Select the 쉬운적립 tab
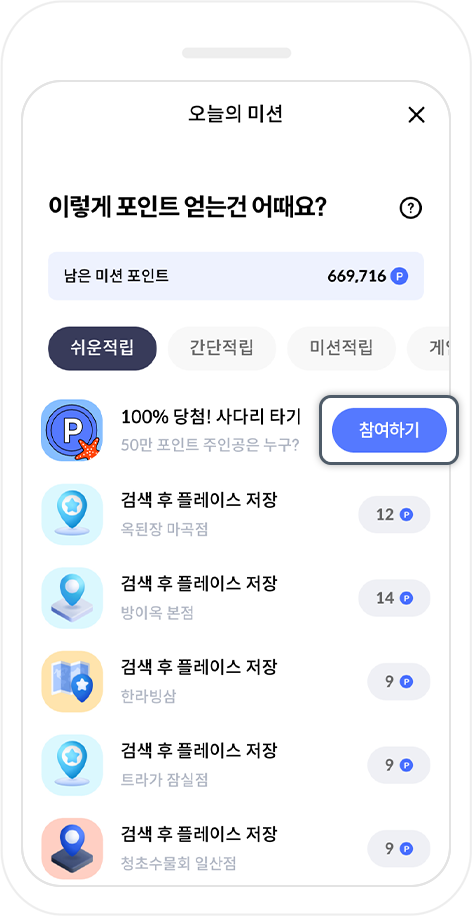Image resolution: width=472 pixels, height=916 pixels. tap(102, 348)
